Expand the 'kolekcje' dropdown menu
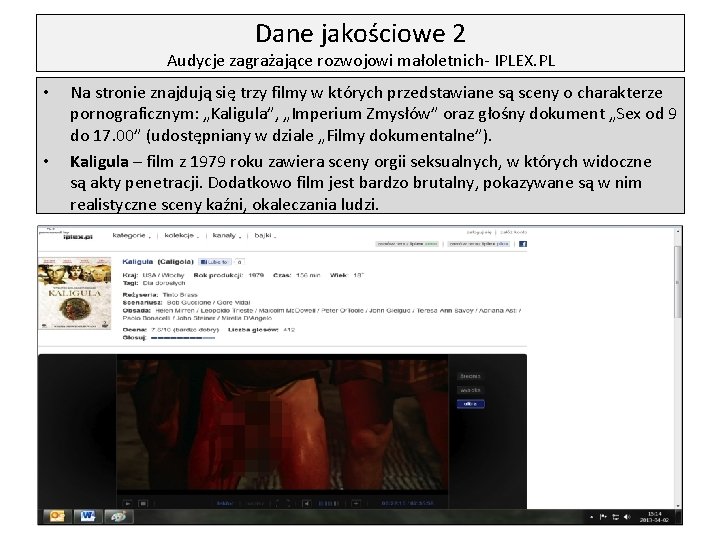 [181, 236]
